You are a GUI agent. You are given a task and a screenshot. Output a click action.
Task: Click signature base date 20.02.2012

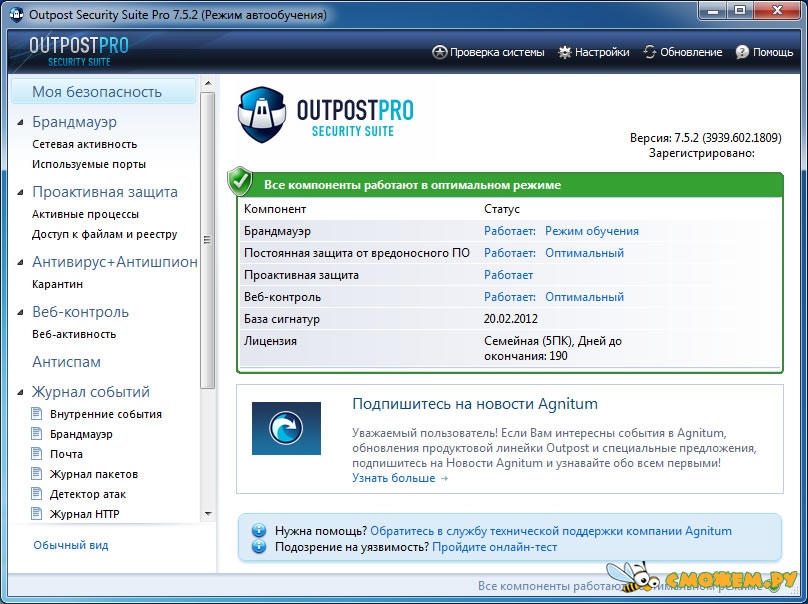[511, 319]
